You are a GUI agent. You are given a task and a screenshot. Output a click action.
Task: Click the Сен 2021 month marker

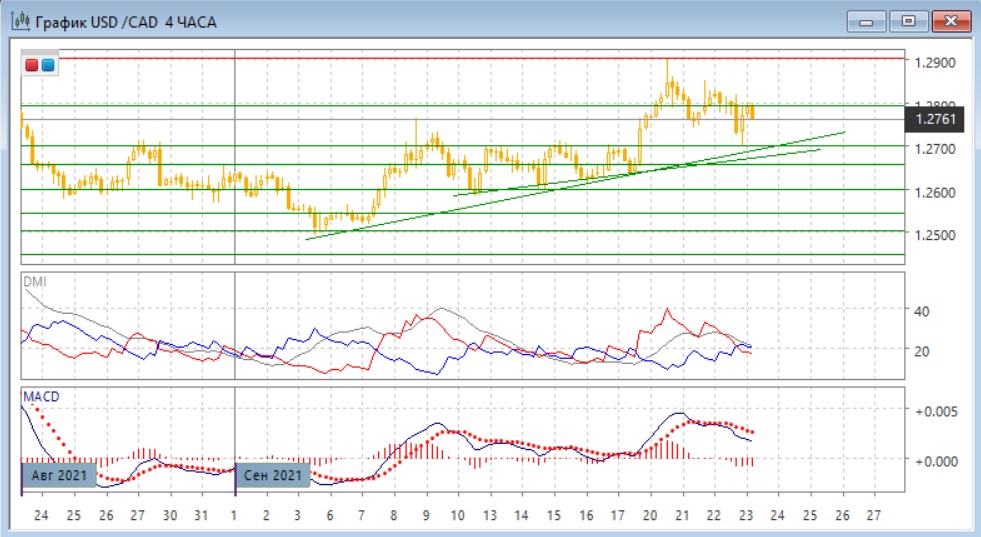273,476
